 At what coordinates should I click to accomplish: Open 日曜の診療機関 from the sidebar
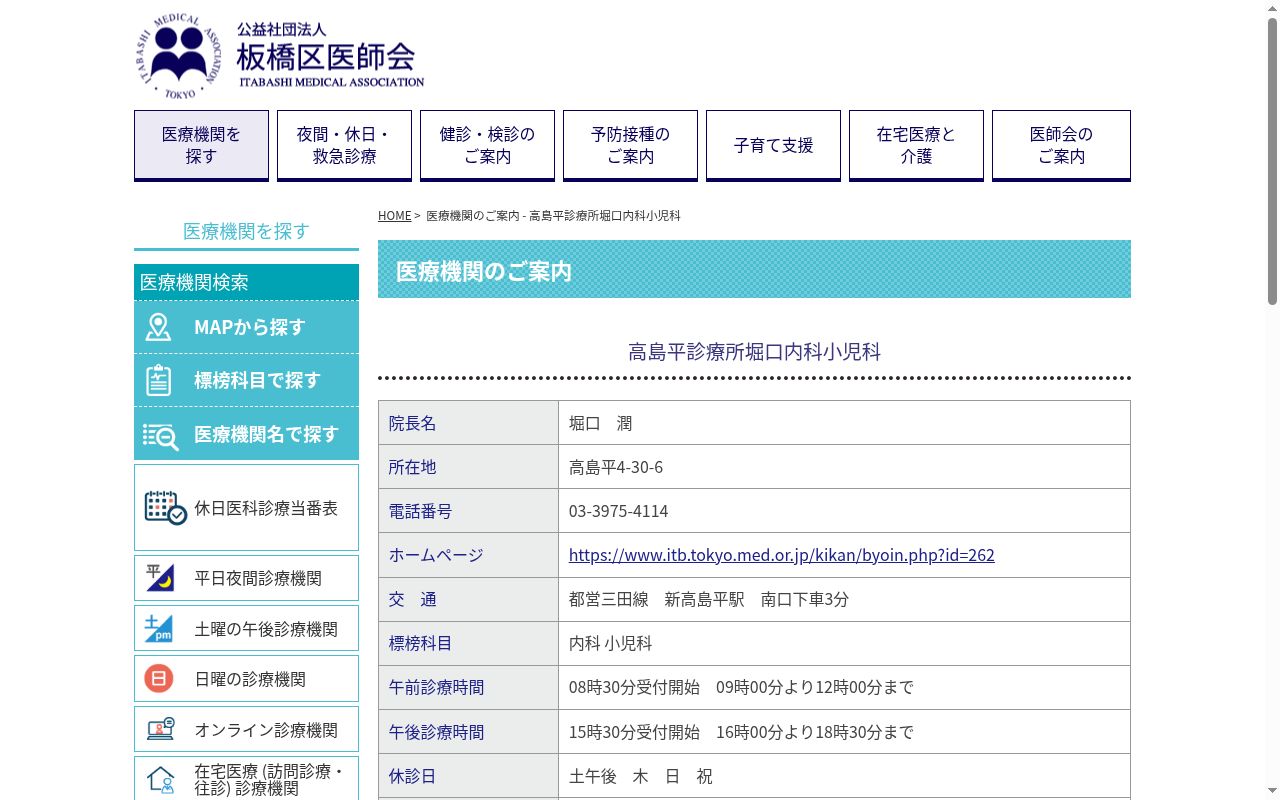(x=246, y=679)
